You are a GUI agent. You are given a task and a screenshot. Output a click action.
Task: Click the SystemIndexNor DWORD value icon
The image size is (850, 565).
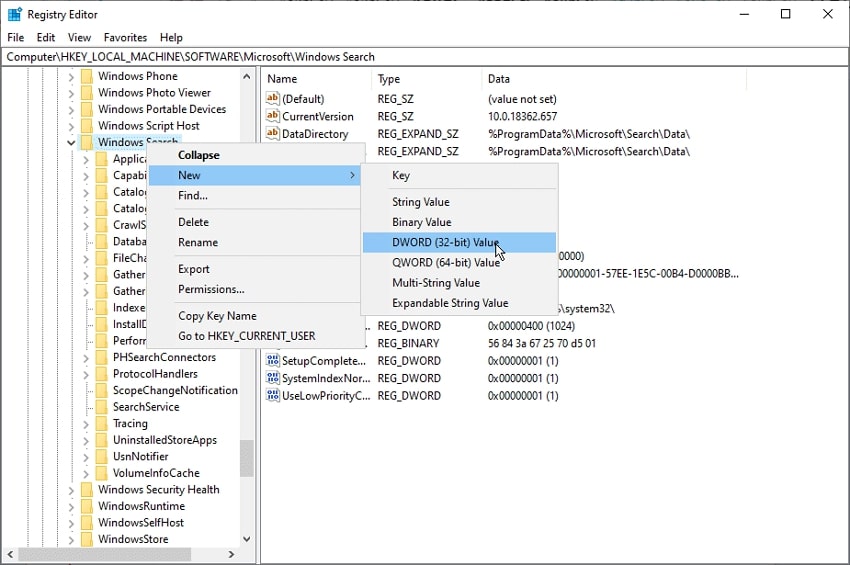click(x=273, y=378)
